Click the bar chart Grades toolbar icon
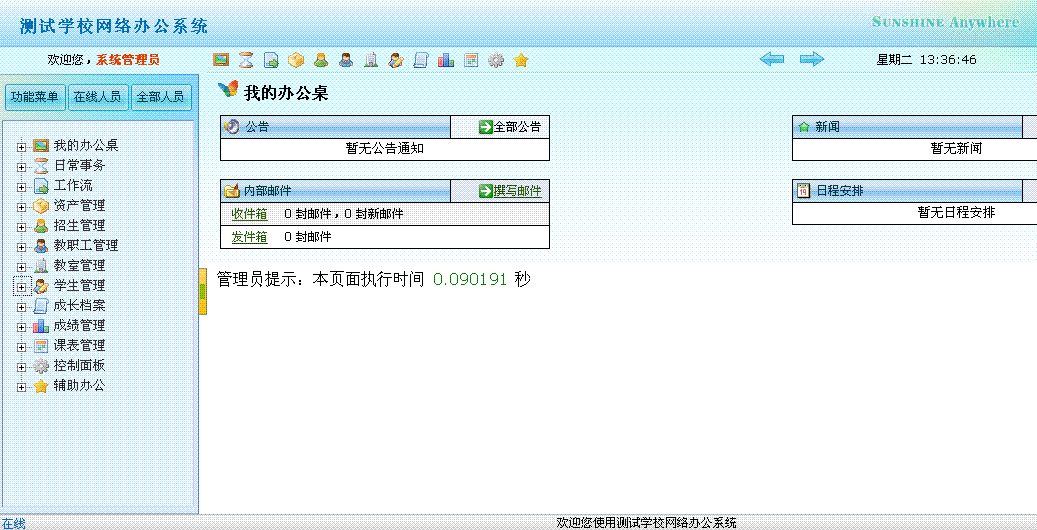Image resolution: width=1037 pixels, height=530 pixels. click(446, 60)
